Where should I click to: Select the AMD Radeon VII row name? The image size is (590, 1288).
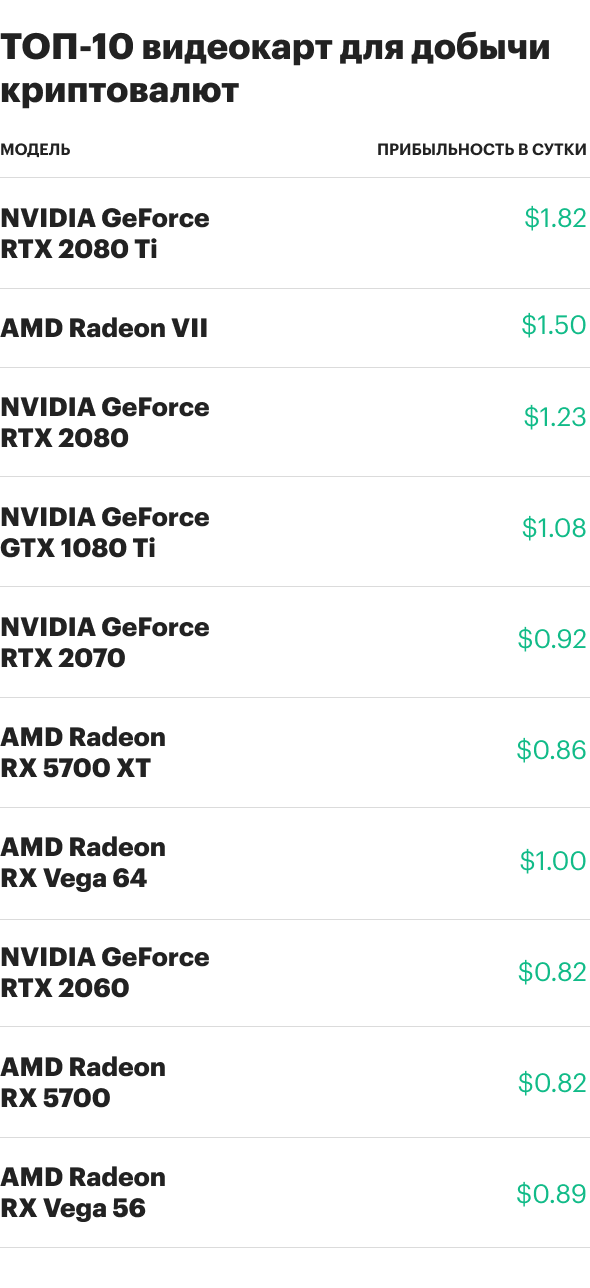[x=104, y=328]
